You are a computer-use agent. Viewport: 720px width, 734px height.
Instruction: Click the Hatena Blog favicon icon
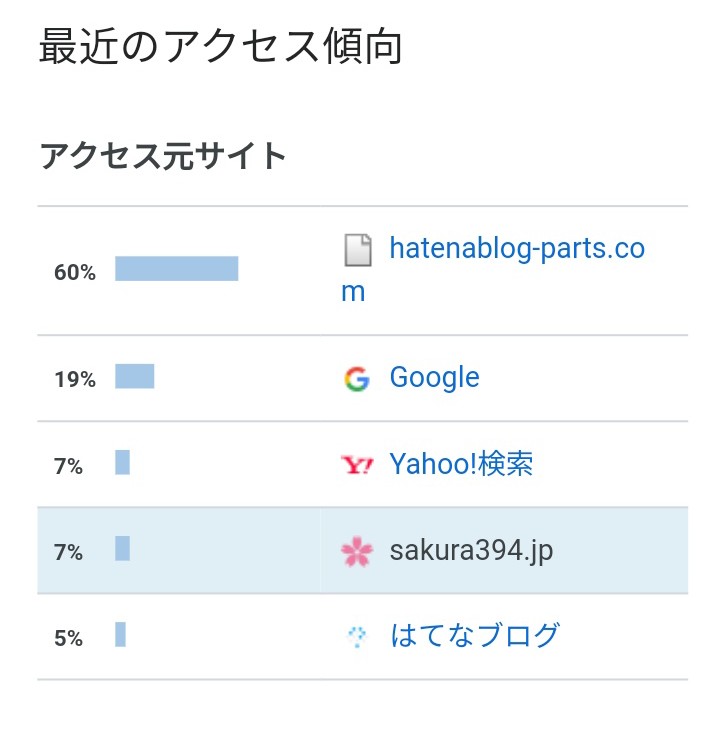(357, 638)
